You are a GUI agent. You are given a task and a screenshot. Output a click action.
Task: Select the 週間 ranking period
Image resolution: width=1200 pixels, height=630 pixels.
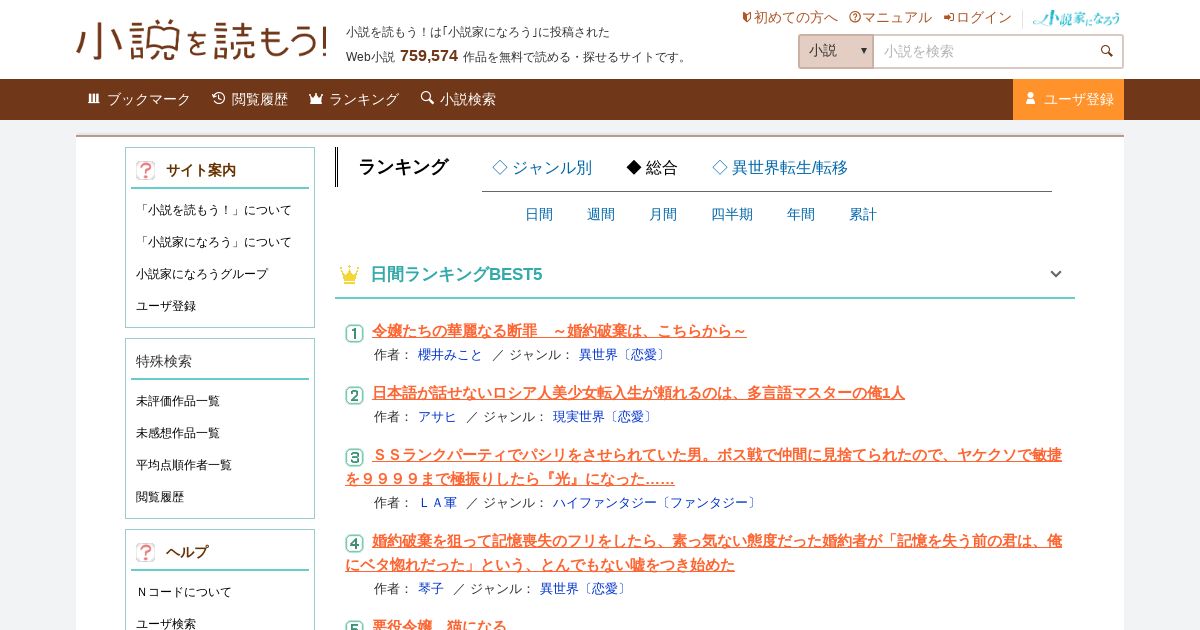[601, 214]
